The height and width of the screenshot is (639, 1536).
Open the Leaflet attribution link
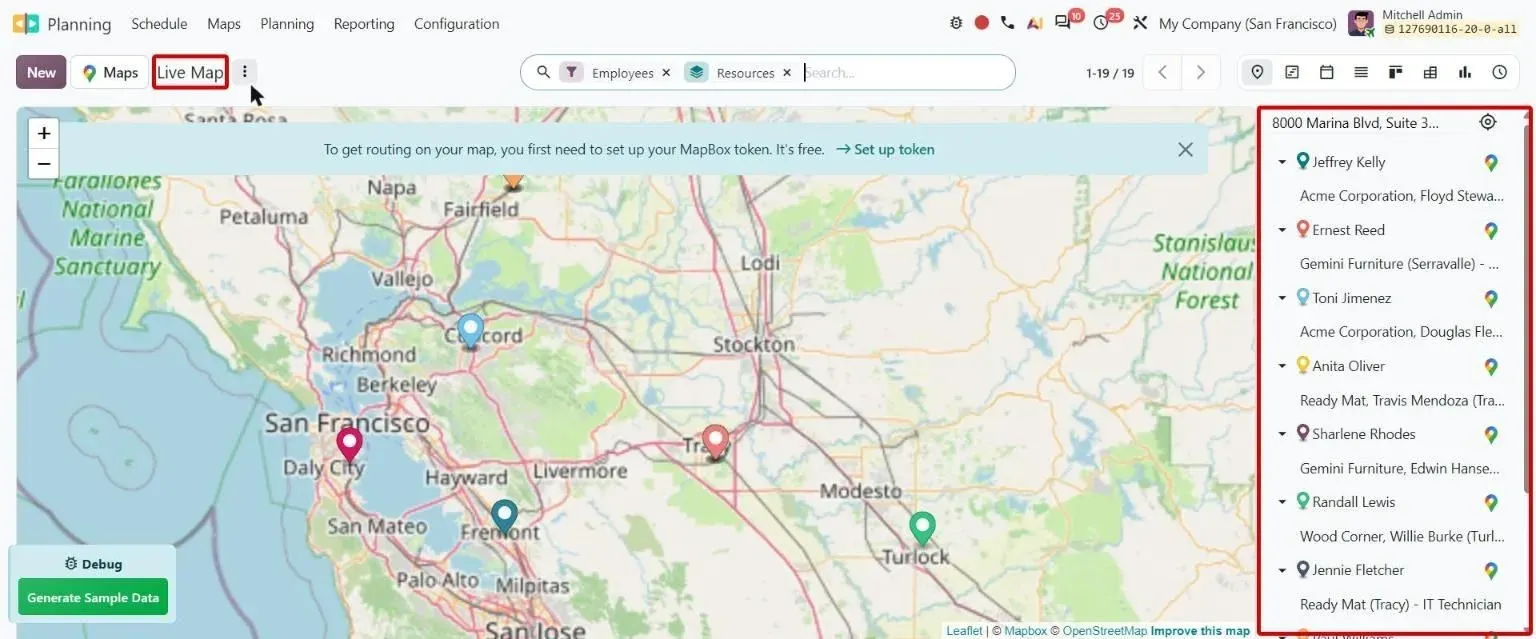(964, 631)
